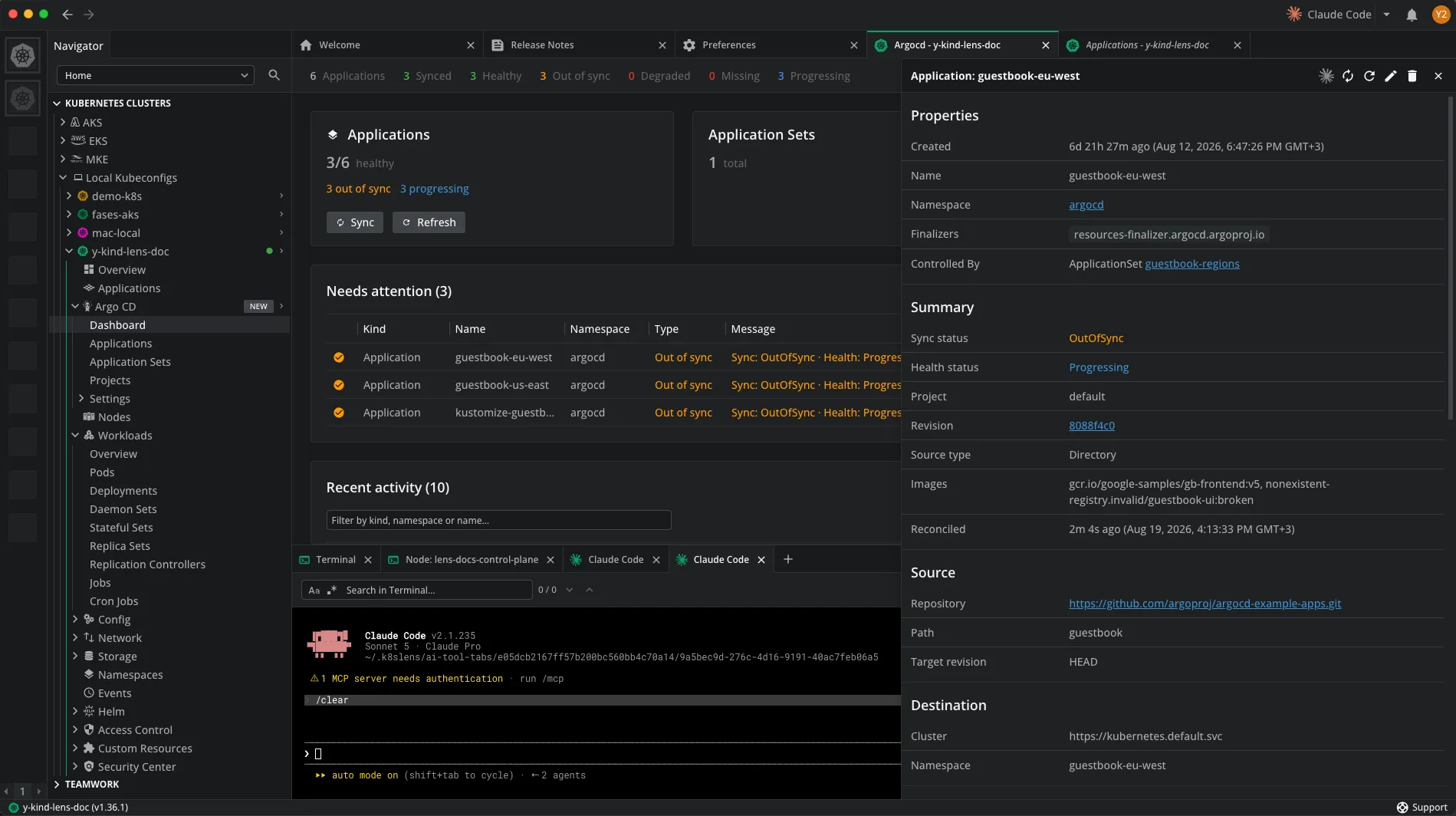Open Claude Code assistant for guestbook-eu-west

coord(1326,76)
